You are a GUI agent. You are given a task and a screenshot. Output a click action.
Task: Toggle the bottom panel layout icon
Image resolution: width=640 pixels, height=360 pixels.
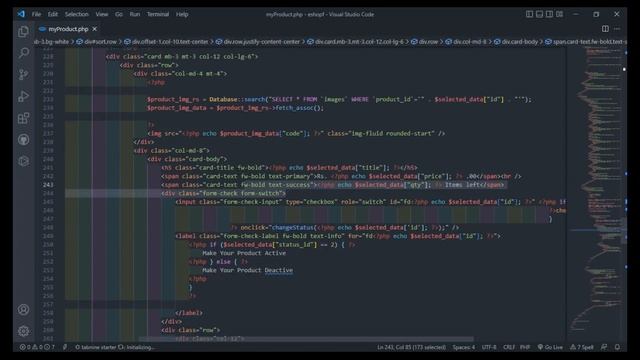tap(539, 14)
